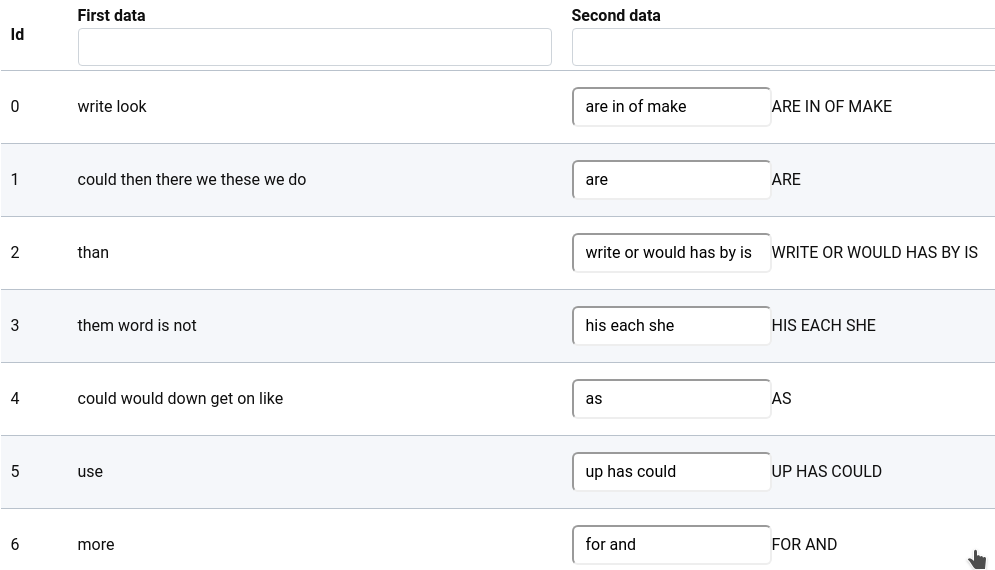Click the uppercase 'UP HAS COULD' text
Viewport: 995px width, 570px height.
(826, 472)
